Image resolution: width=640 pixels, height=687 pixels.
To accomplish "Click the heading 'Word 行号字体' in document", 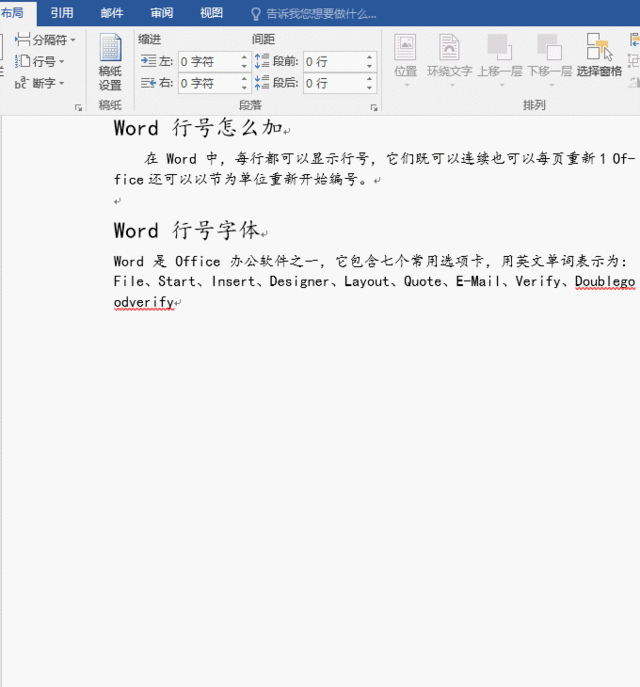I will 186,230.
